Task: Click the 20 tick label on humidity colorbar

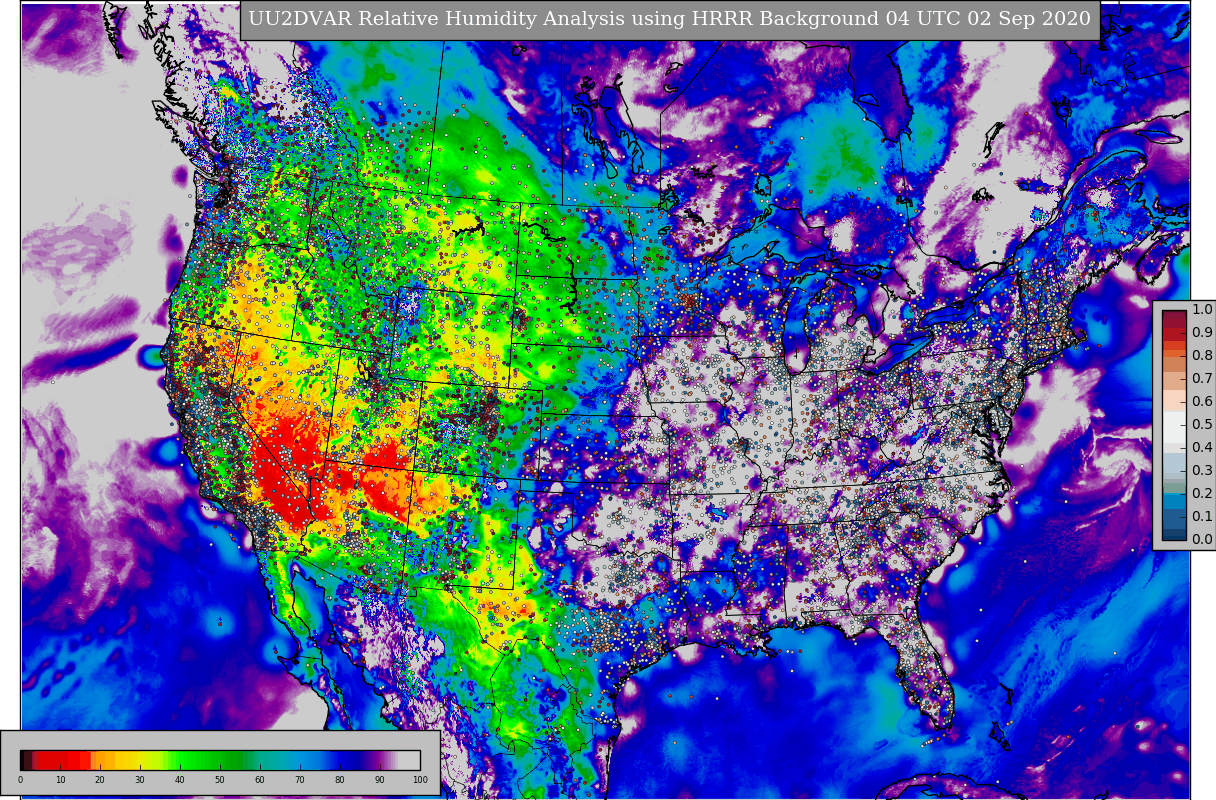Action: [100, 780]
